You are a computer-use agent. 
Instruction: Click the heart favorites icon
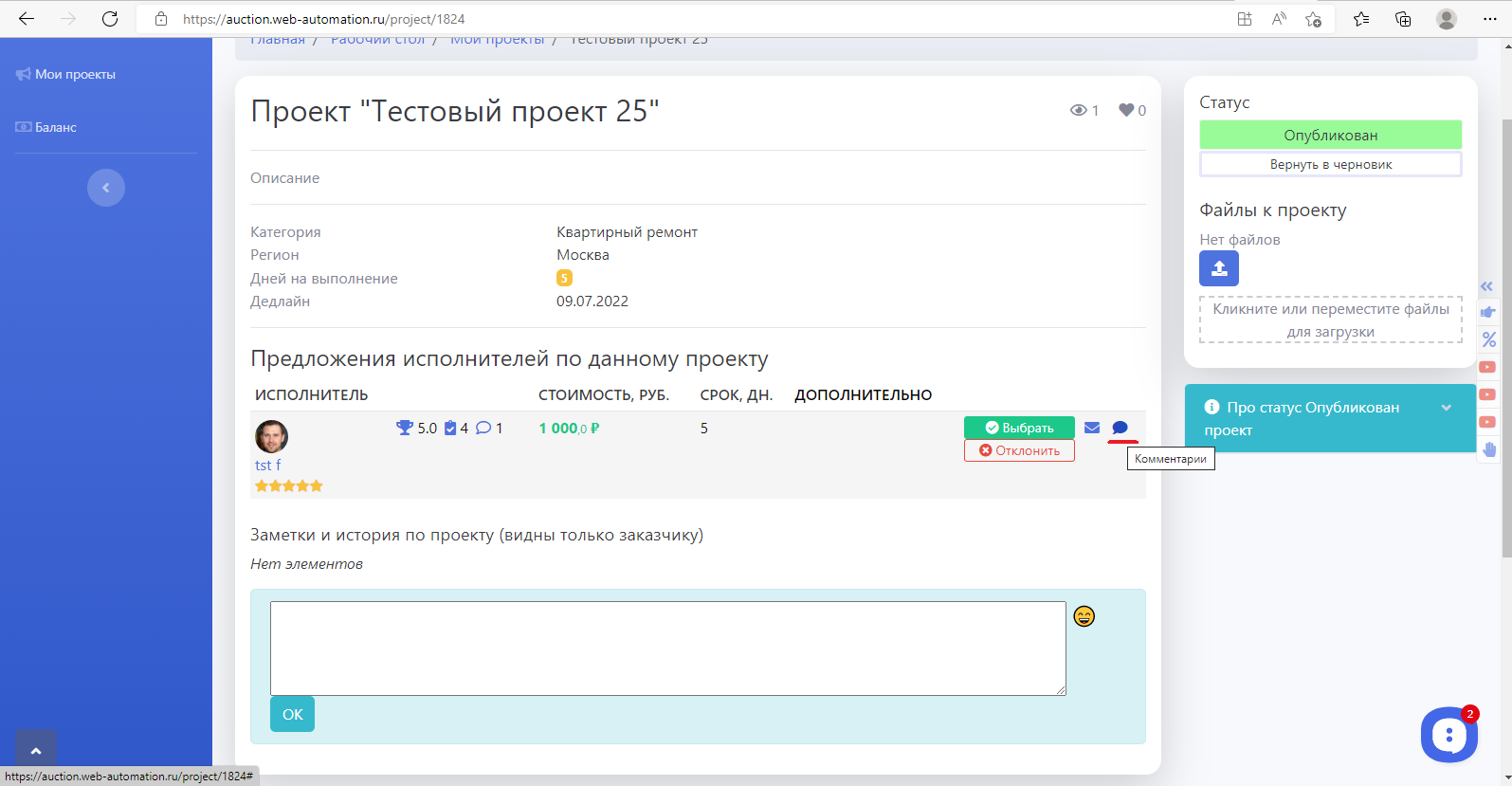(1126, 110)
